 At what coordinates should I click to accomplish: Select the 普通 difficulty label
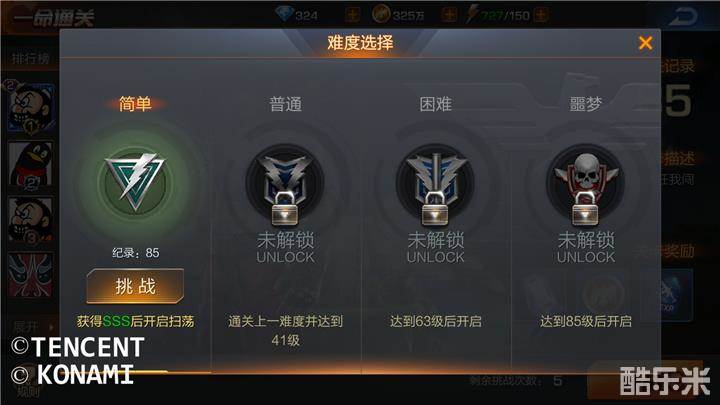285,104
